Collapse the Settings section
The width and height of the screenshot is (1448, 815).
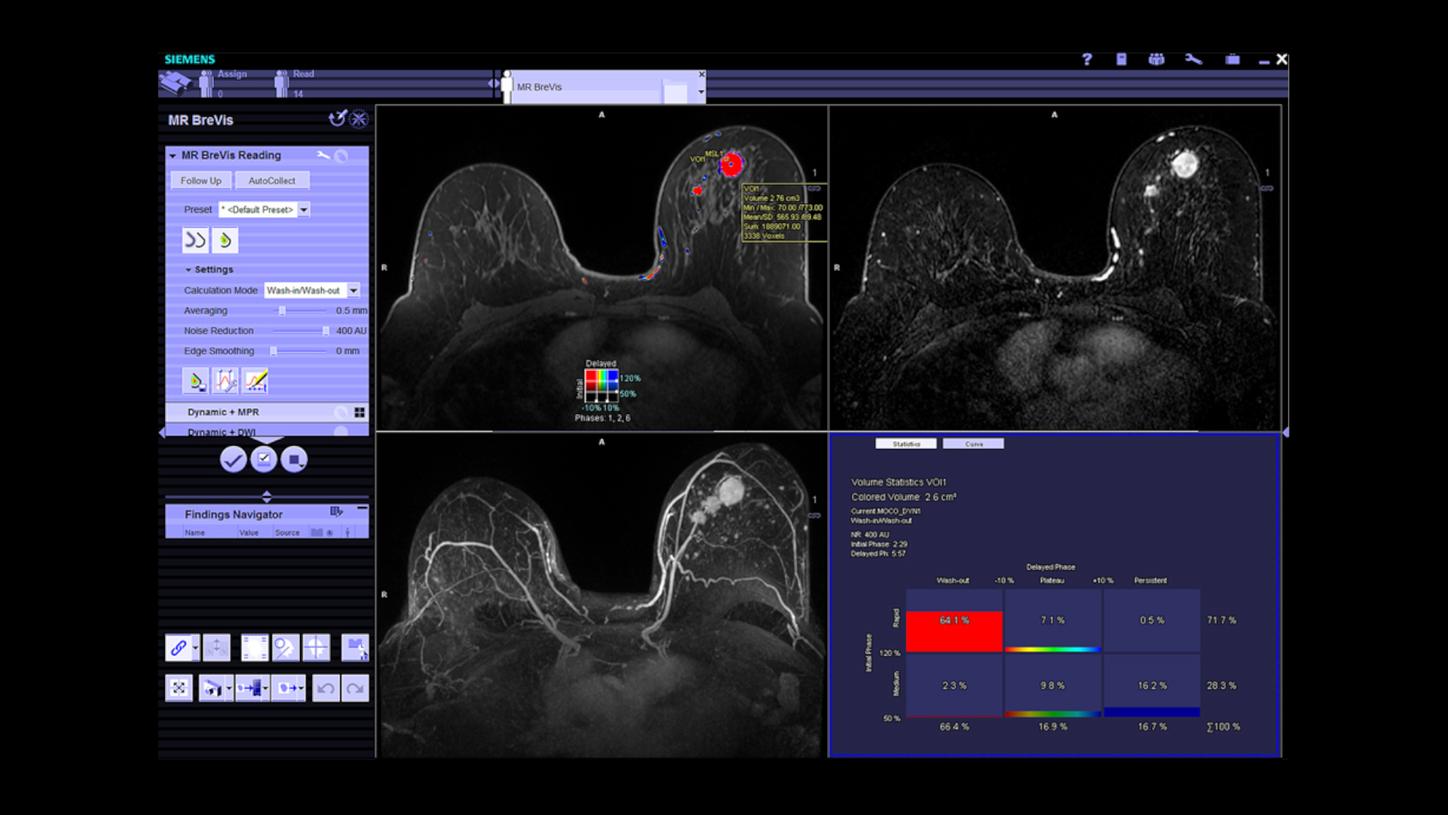(189, 269)
